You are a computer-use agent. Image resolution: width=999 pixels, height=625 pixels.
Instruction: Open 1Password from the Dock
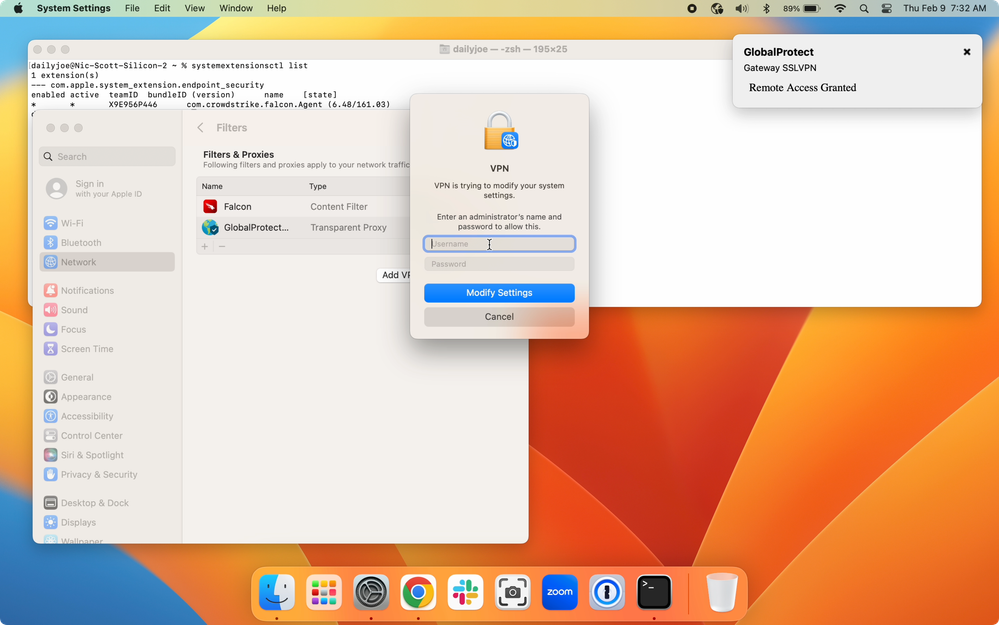(x=607, y=592)
